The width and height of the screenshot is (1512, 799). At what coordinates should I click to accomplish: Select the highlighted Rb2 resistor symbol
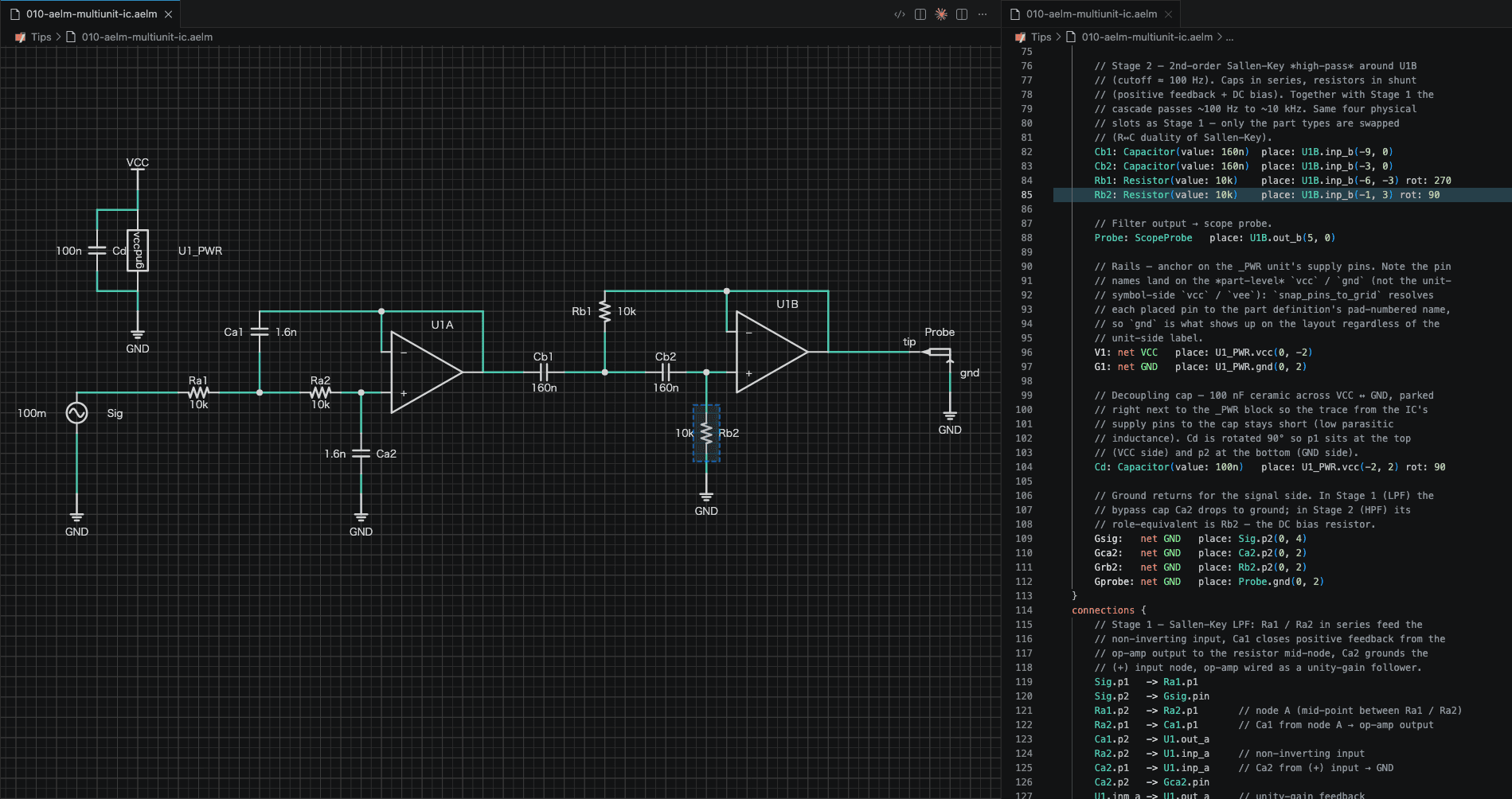click(706, 433)
